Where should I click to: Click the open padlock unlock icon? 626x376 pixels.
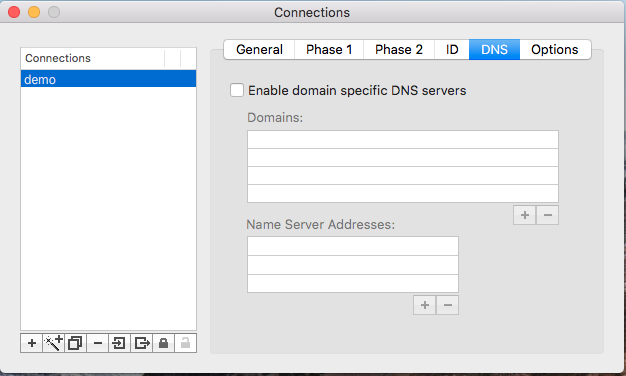point(185,343)
